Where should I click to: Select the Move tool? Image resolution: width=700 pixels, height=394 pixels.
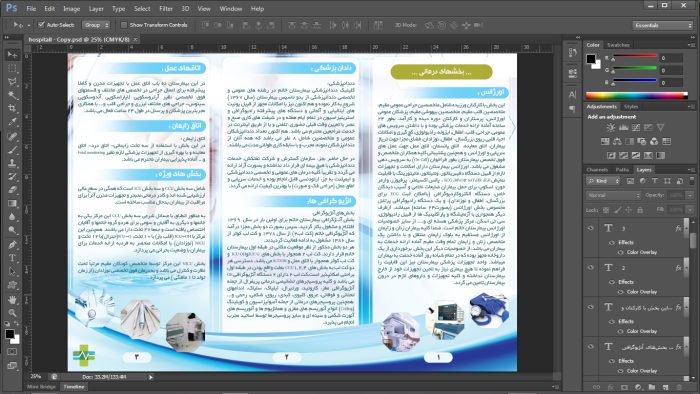tap(12, 54)
